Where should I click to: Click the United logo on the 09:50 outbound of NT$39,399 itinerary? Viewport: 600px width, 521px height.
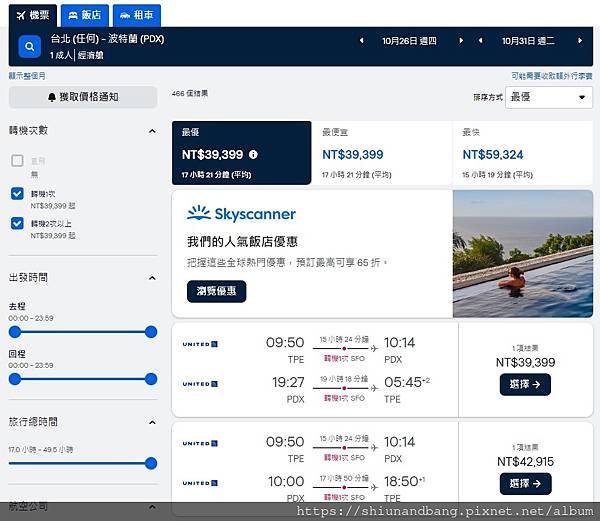pos(200,344)
